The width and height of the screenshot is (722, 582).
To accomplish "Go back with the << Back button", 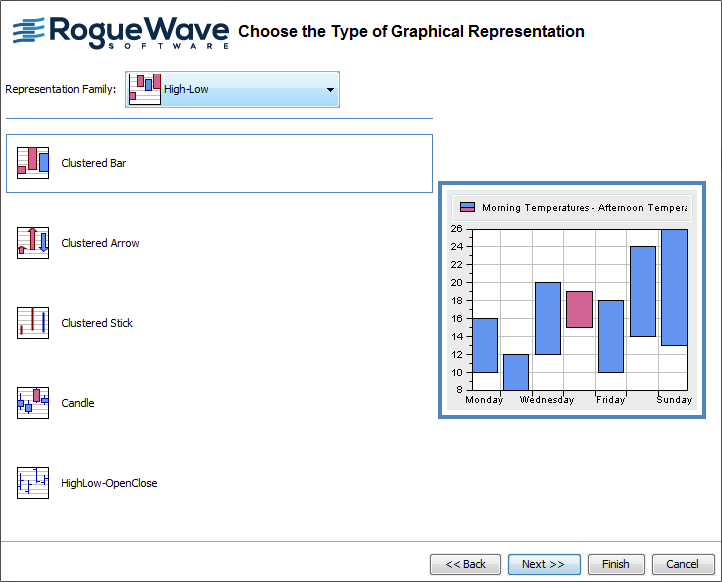I will tap(465, 564).
